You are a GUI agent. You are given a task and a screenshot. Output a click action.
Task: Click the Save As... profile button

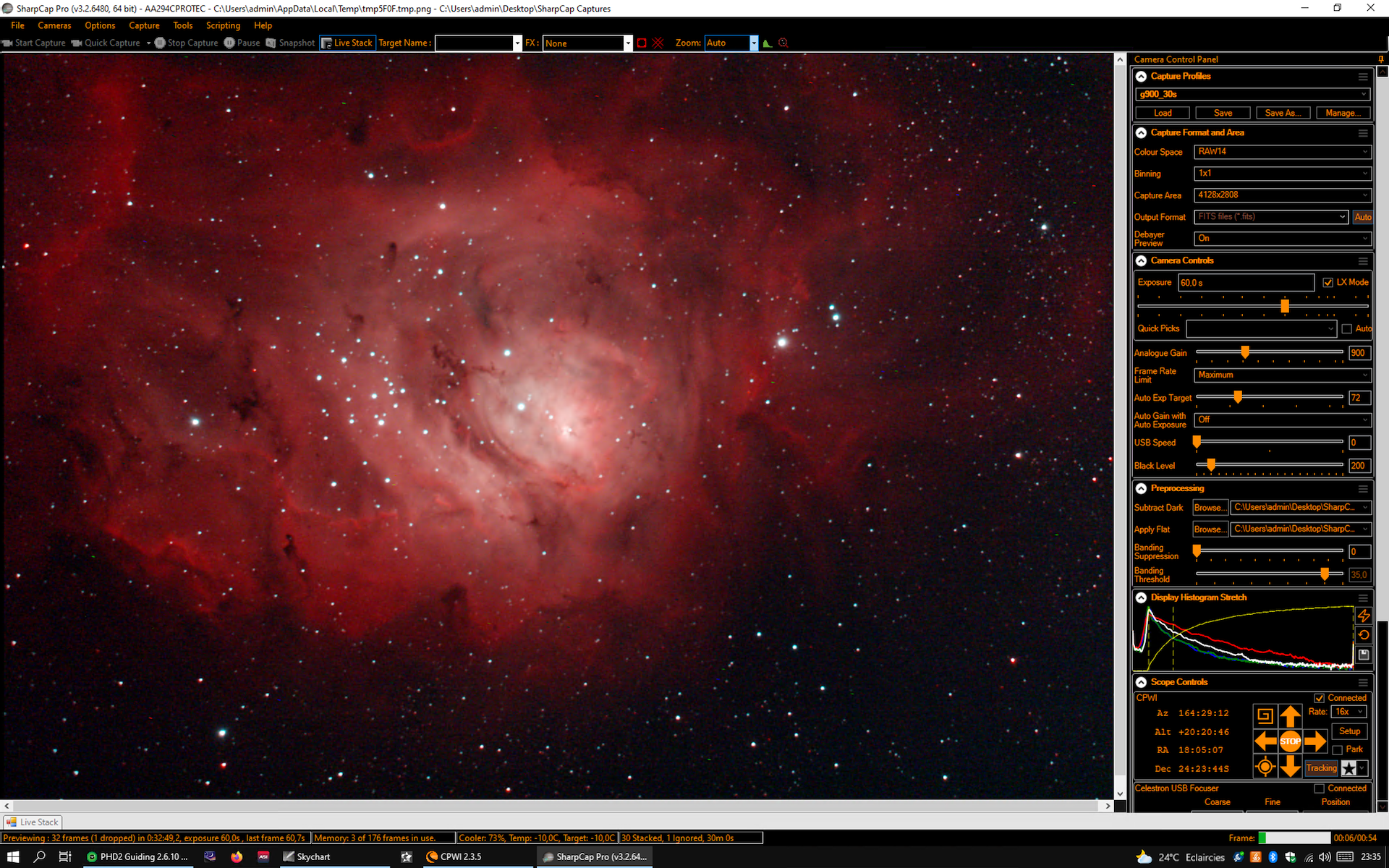pos(1283,113)
